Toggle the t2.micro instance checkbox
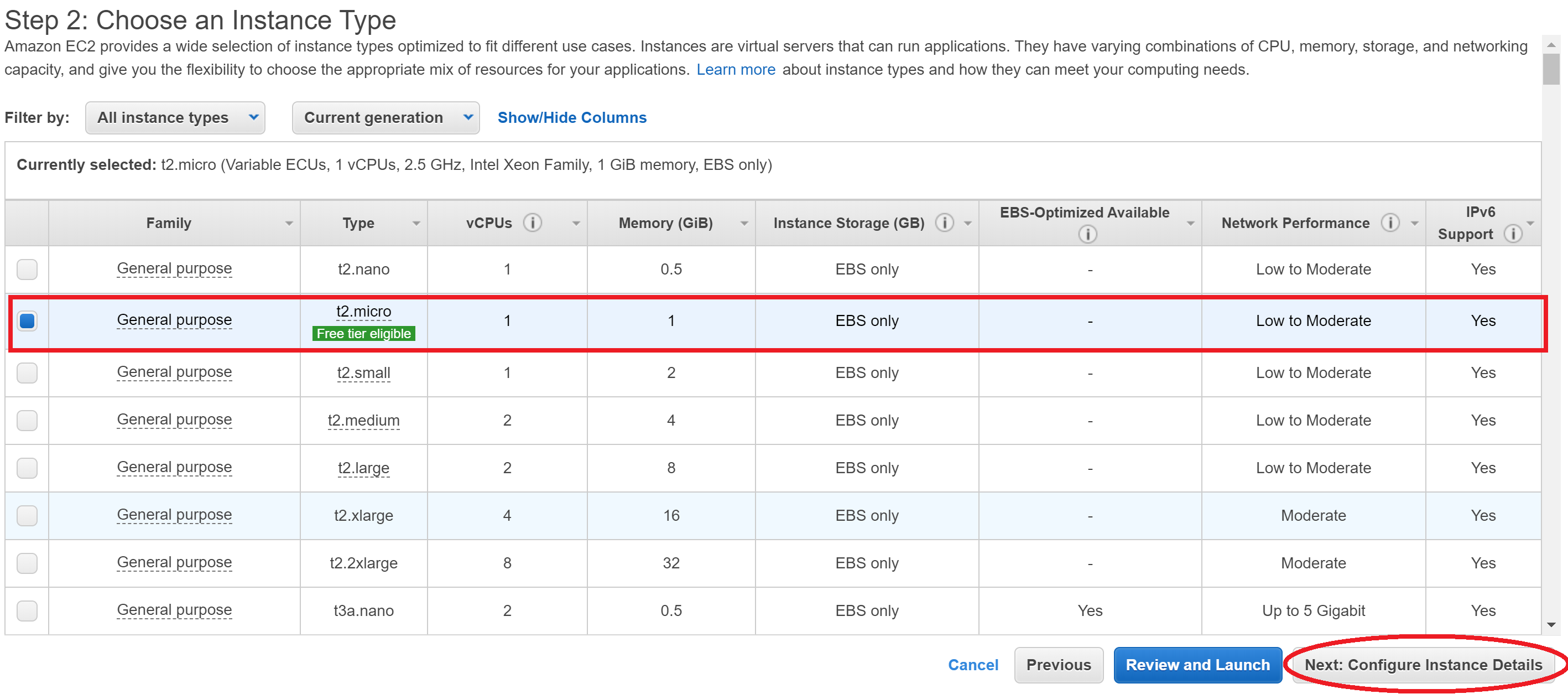Viewport: 1568px width, 699px height. tap(27, 321)
